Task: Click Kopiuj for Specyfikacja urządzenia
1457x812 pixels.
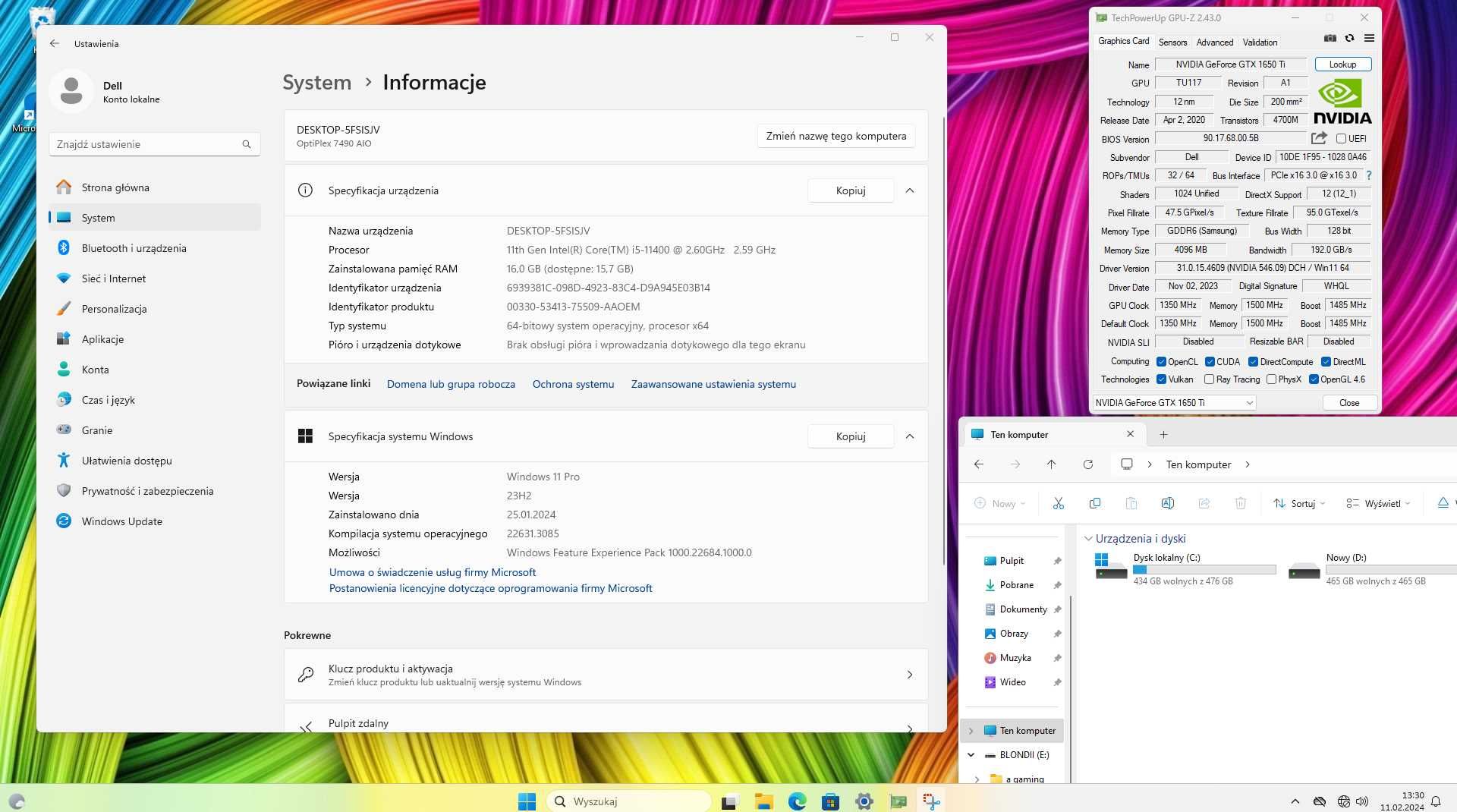Action: click(850, 190)
